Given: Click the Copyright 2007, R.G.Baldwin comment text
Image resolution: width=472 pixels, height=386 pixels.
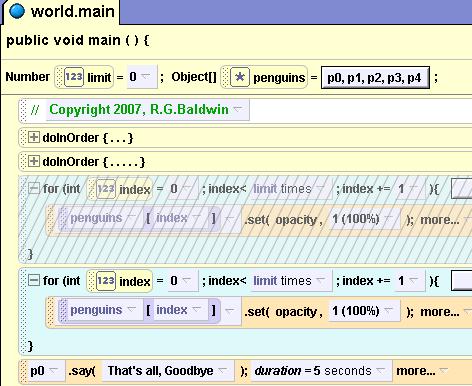Looking at the screenshot, I should point(139,109).
